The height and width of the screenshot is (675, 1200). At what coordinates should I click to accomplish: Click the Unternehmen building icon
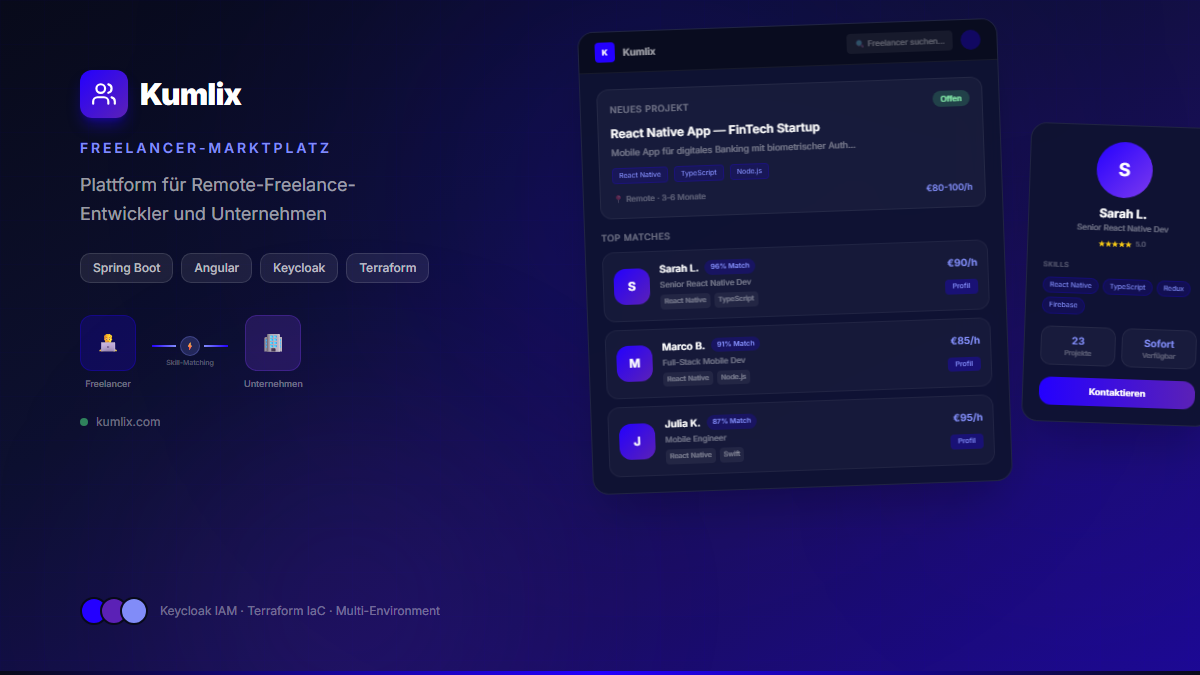(x=273, y=343)
